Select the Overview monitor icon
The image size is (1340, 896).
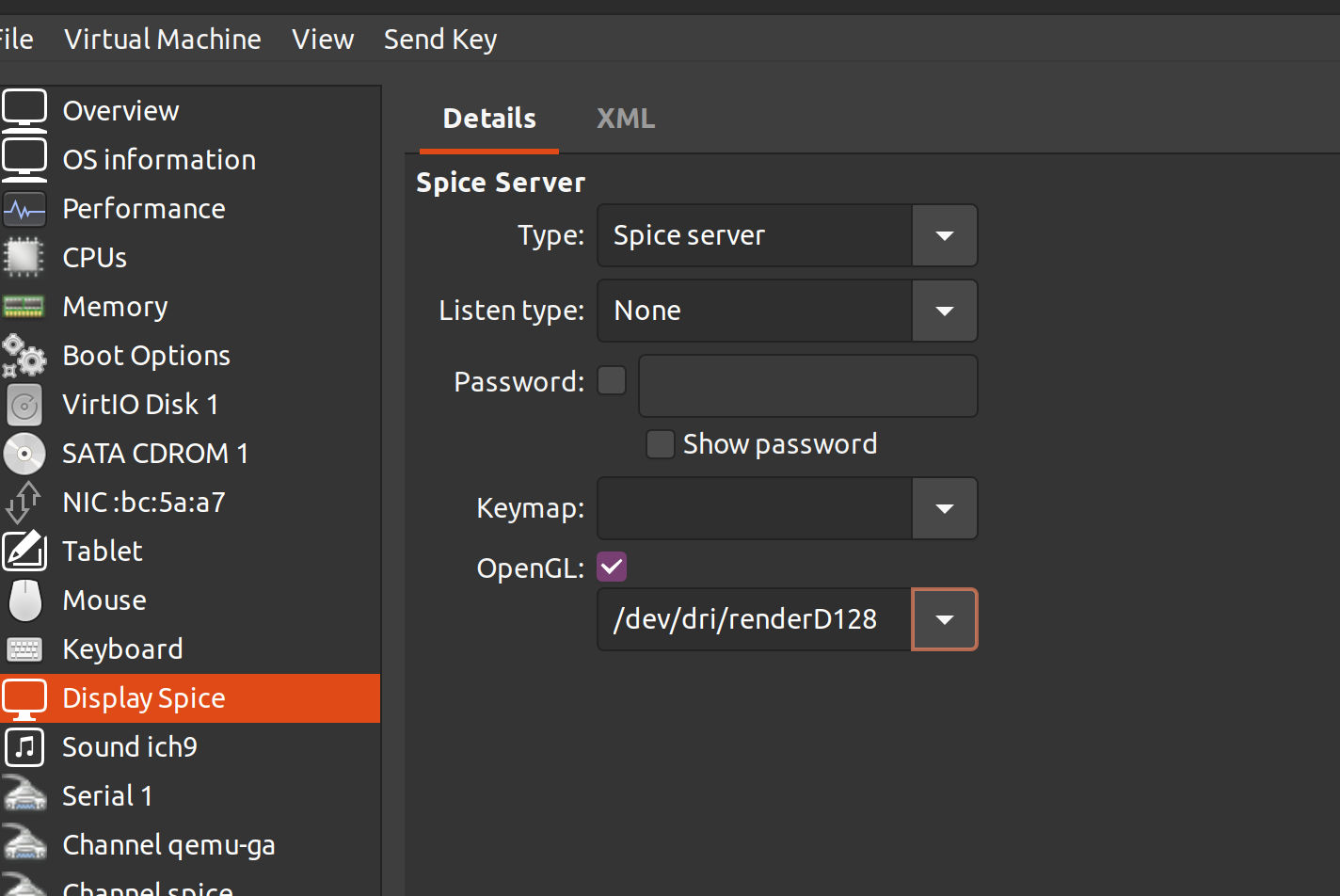point(24,110)
